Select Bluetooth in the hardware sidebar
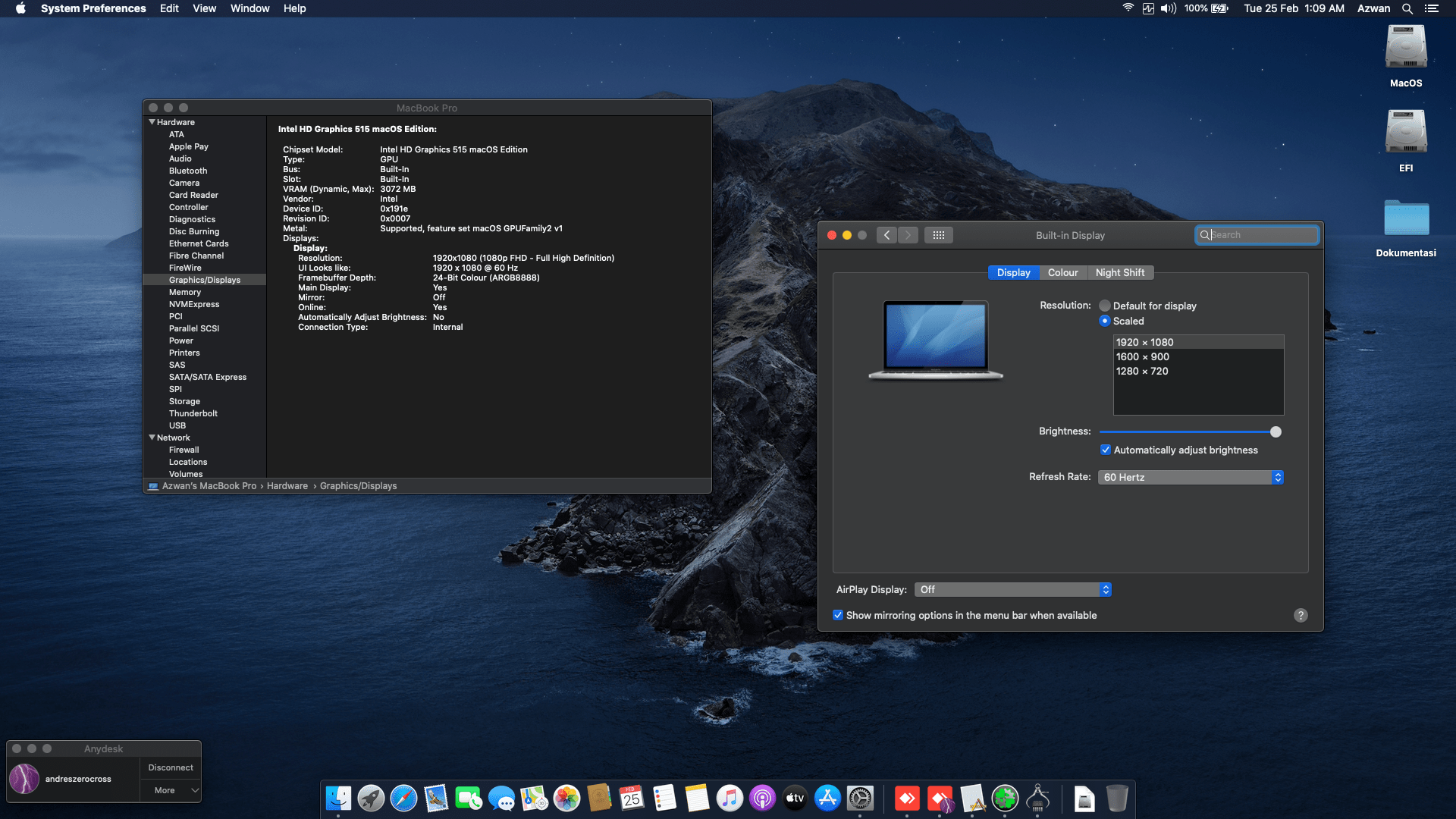This screenshot has width=1456, height=819. [187, 171]
